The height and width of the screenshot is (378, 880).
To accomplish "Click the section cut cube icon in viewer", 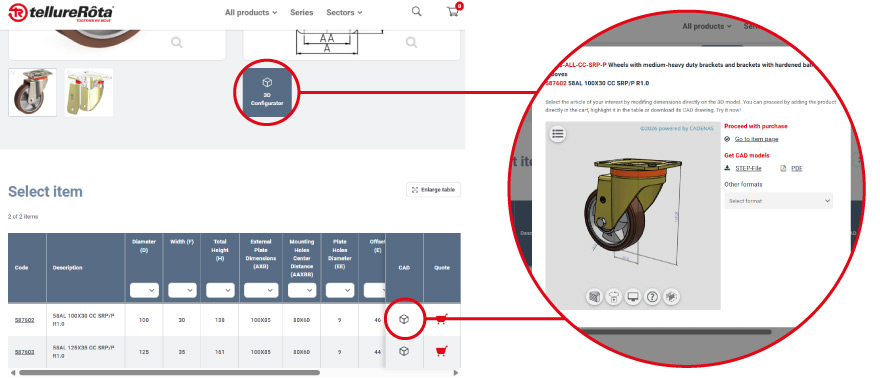I will [671, 297].
